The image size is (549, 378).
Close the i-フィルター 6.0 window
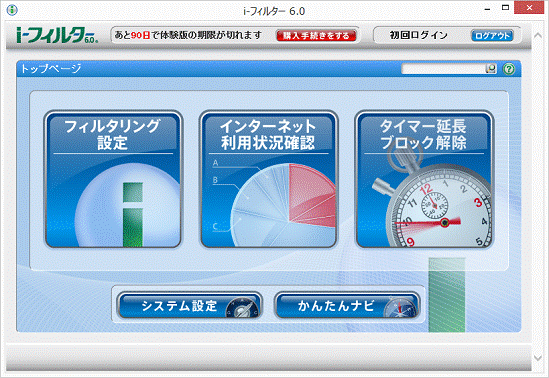point(529,8)
